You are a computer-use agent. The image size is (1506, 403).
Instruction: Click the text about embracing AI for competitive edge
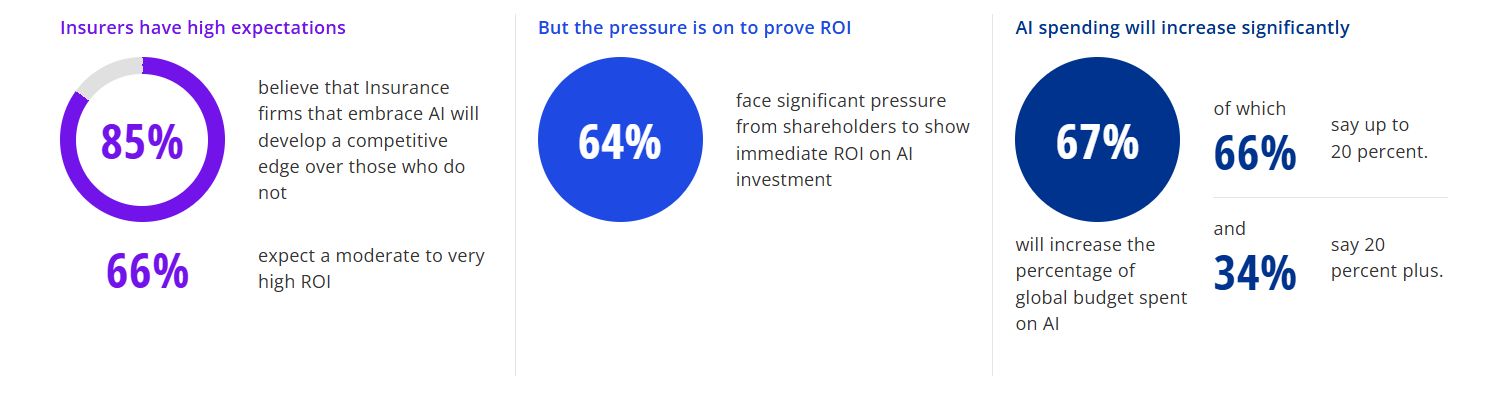[x=368, y=140]
